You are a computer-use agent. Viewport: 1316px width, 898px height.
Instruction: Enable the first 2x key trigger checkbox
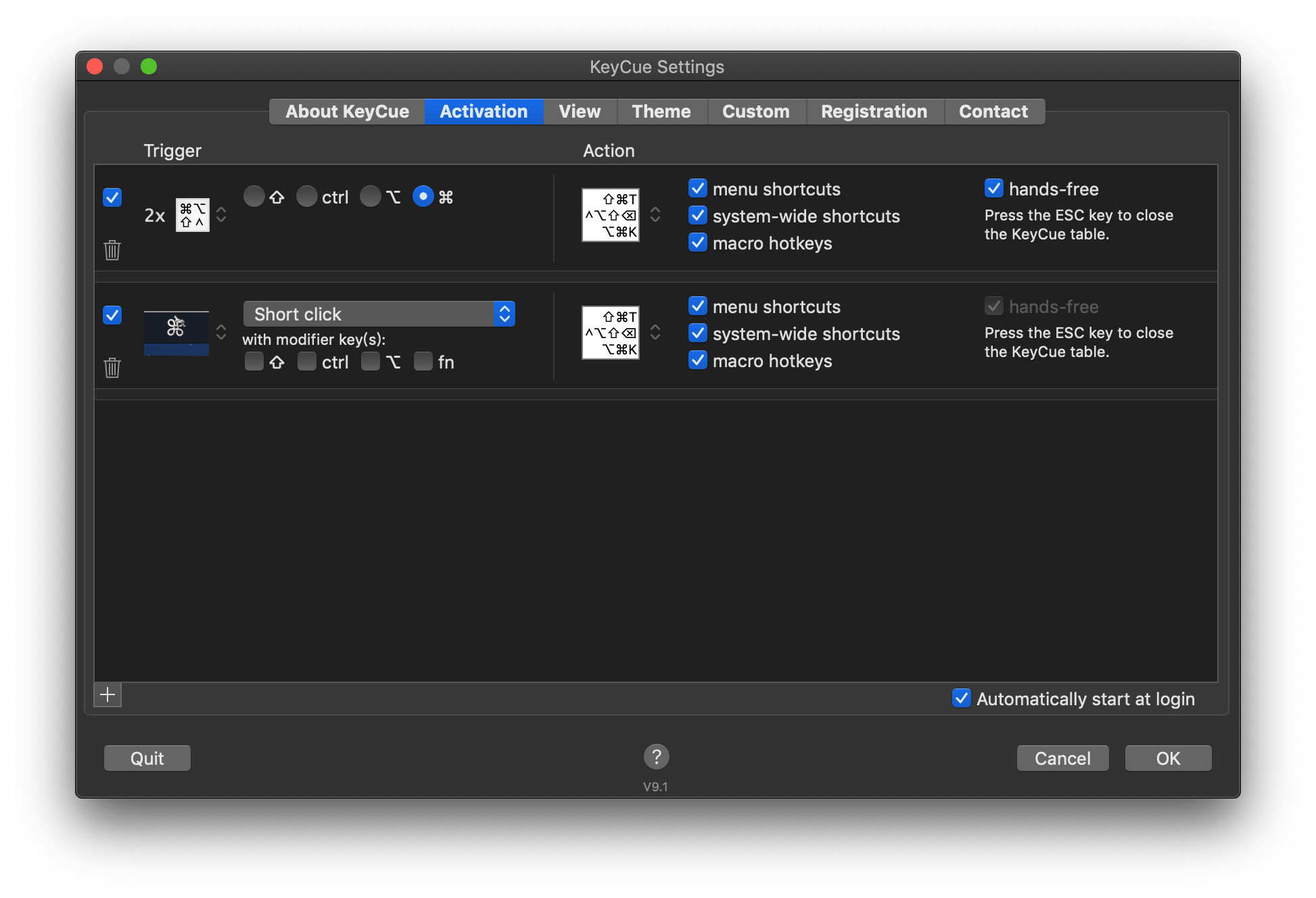112,197
